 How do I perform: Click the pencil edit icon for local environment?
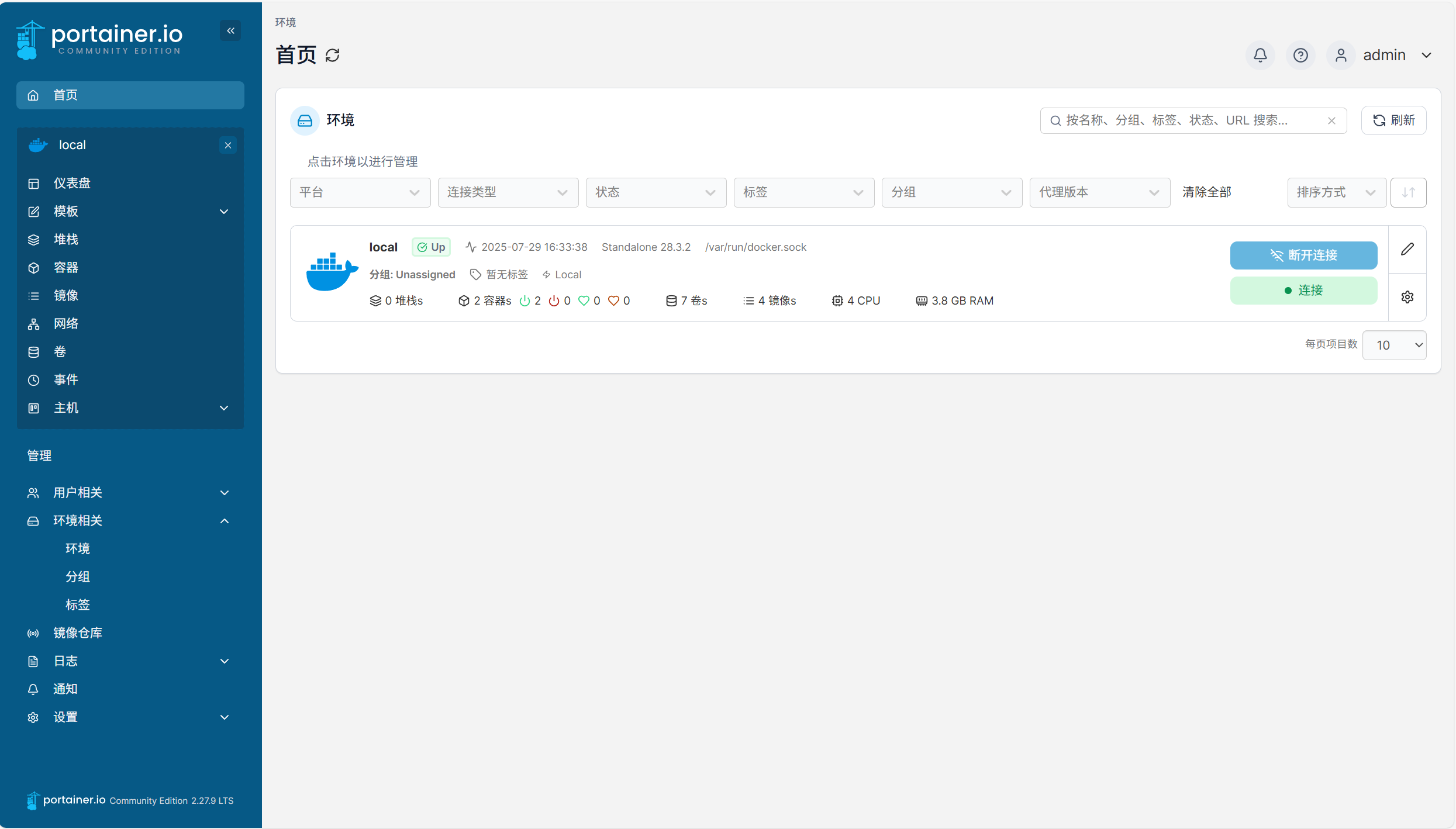tap(1407, 250)
